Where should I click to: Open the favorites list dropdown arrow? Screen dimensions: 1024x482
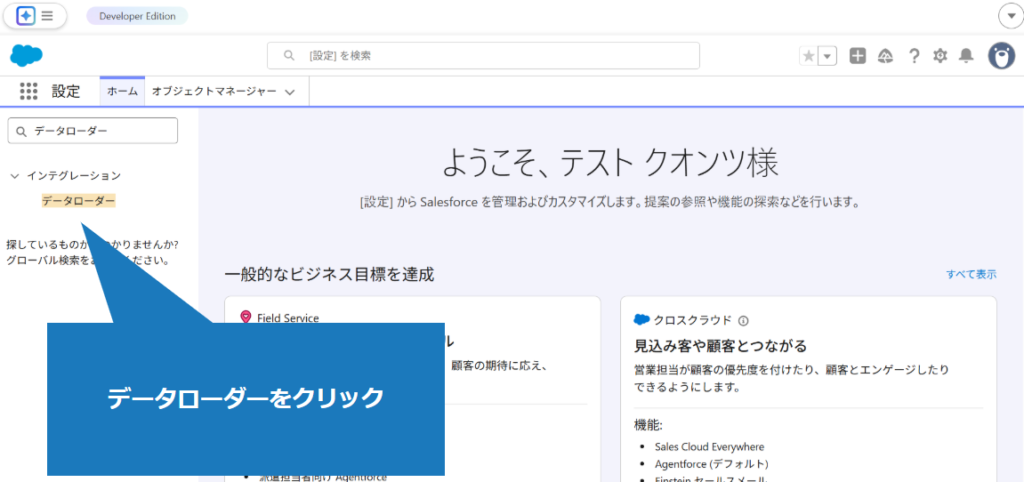(x=827, y=56)
